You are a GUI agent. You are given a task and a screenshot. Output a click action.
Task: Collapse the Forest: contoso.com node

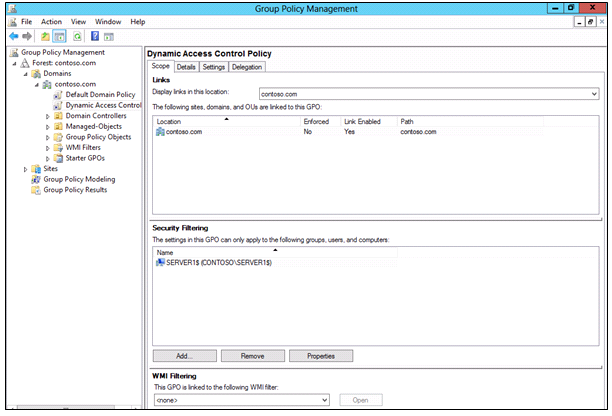(x=14, y=63)
